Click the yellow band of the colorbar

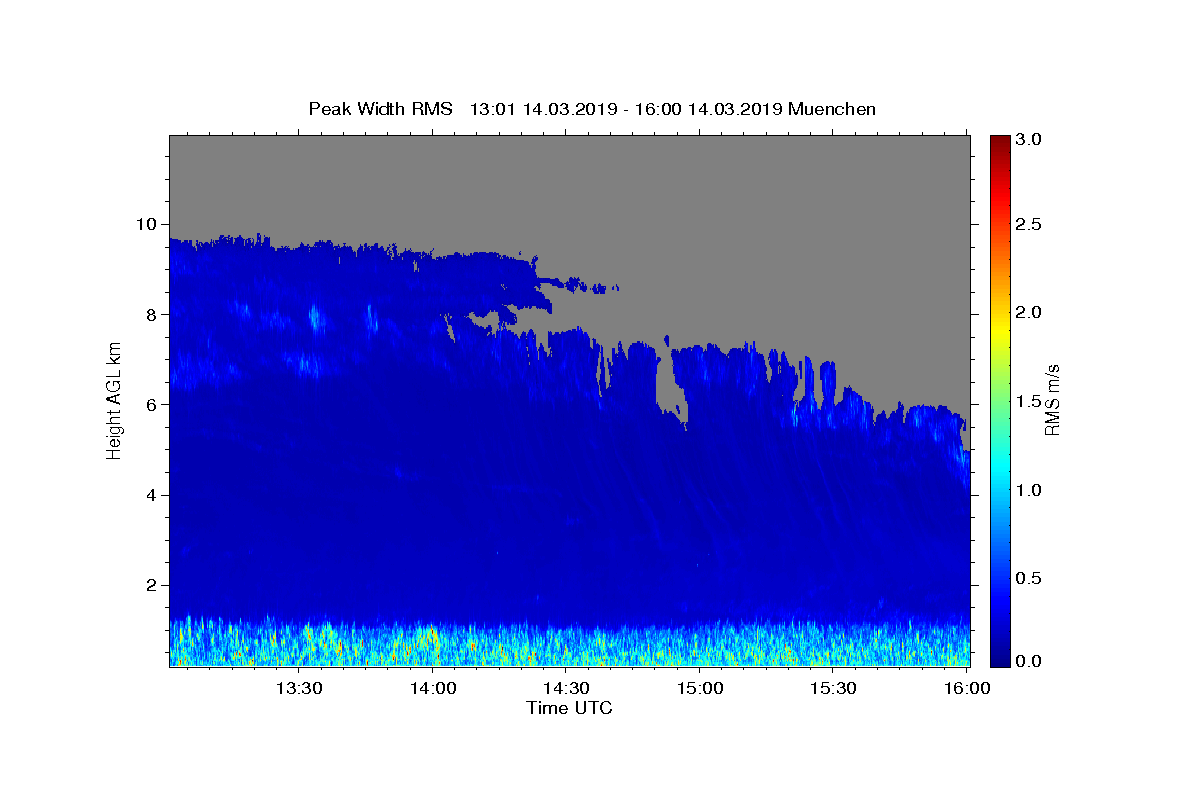point(1000,330)
